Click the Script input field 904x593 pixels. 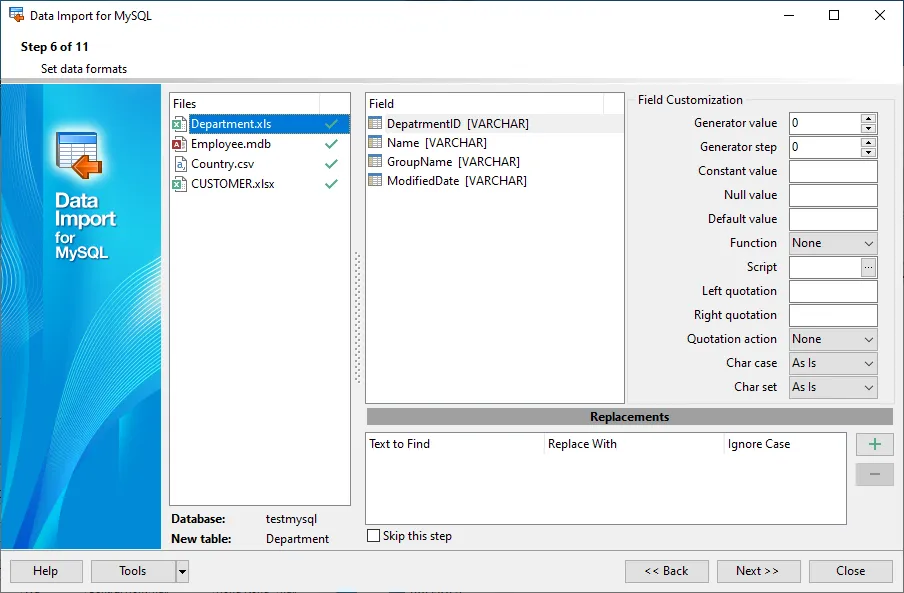[825, 267]
